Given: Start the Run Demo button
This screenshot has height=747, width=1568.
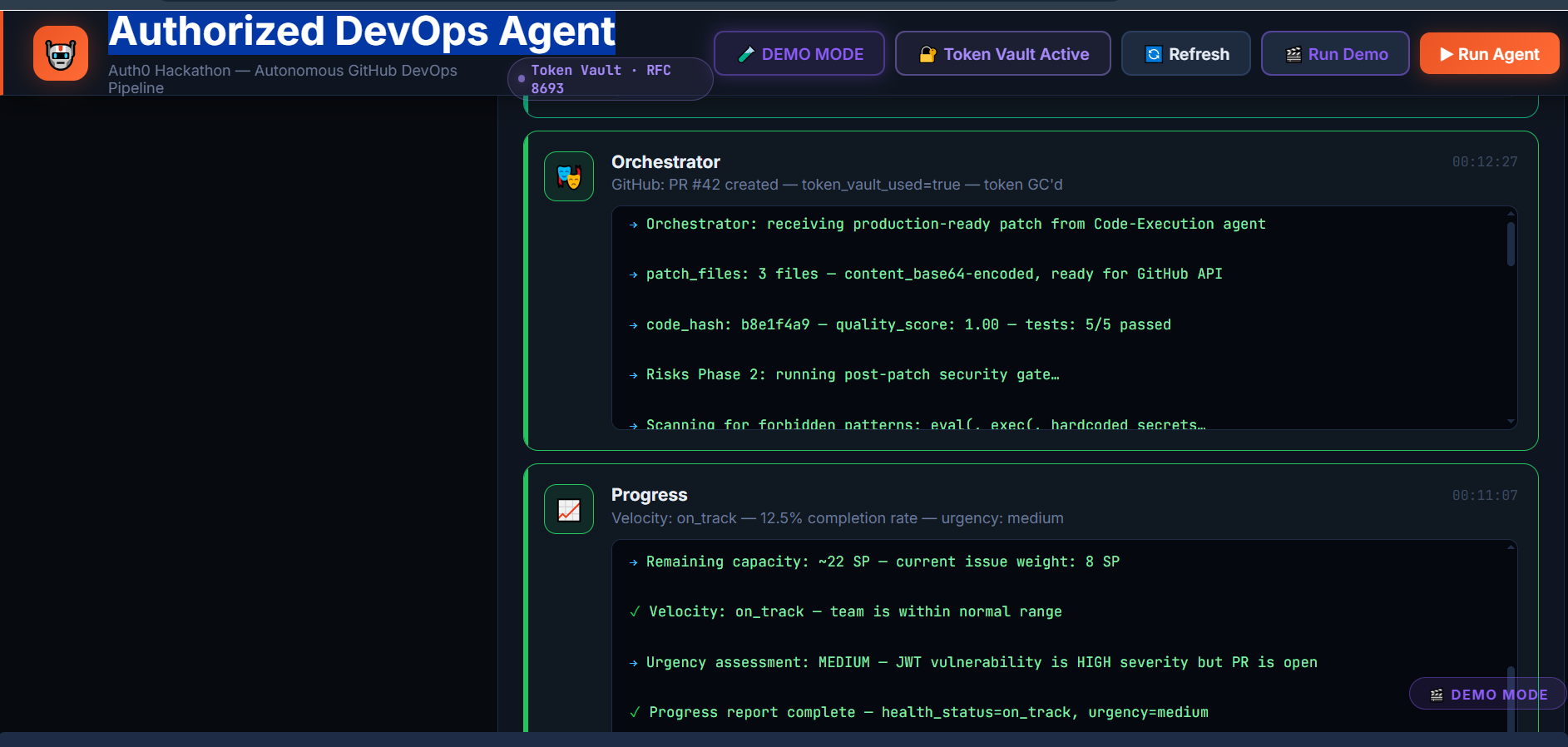Looking at the screenshot, I should (x=1335, y=53).
